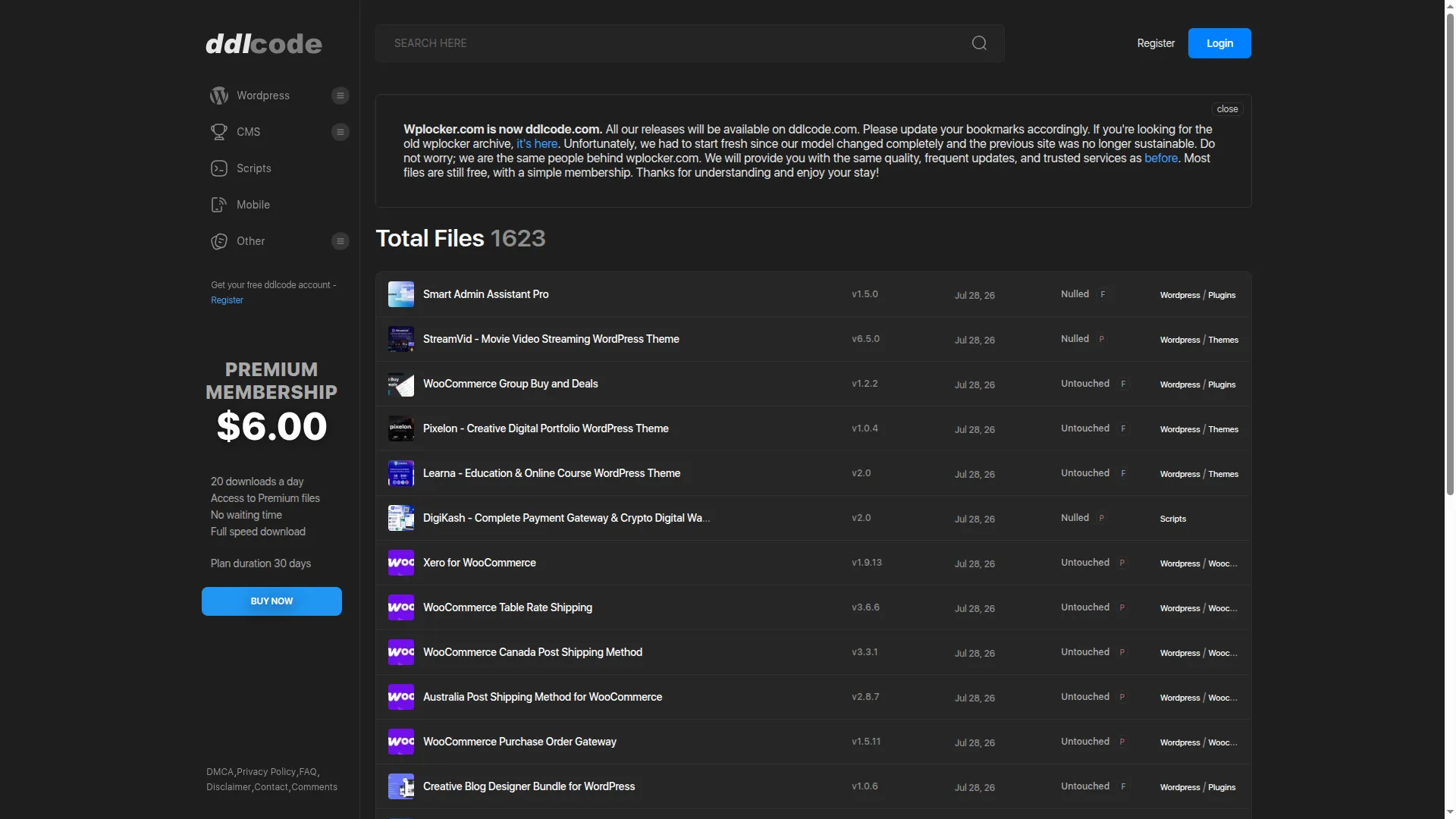Screen dimensions: 1456x819
Task: Open "WooCommerce Group Buy and Deals" title
Action: click(510, 384)
